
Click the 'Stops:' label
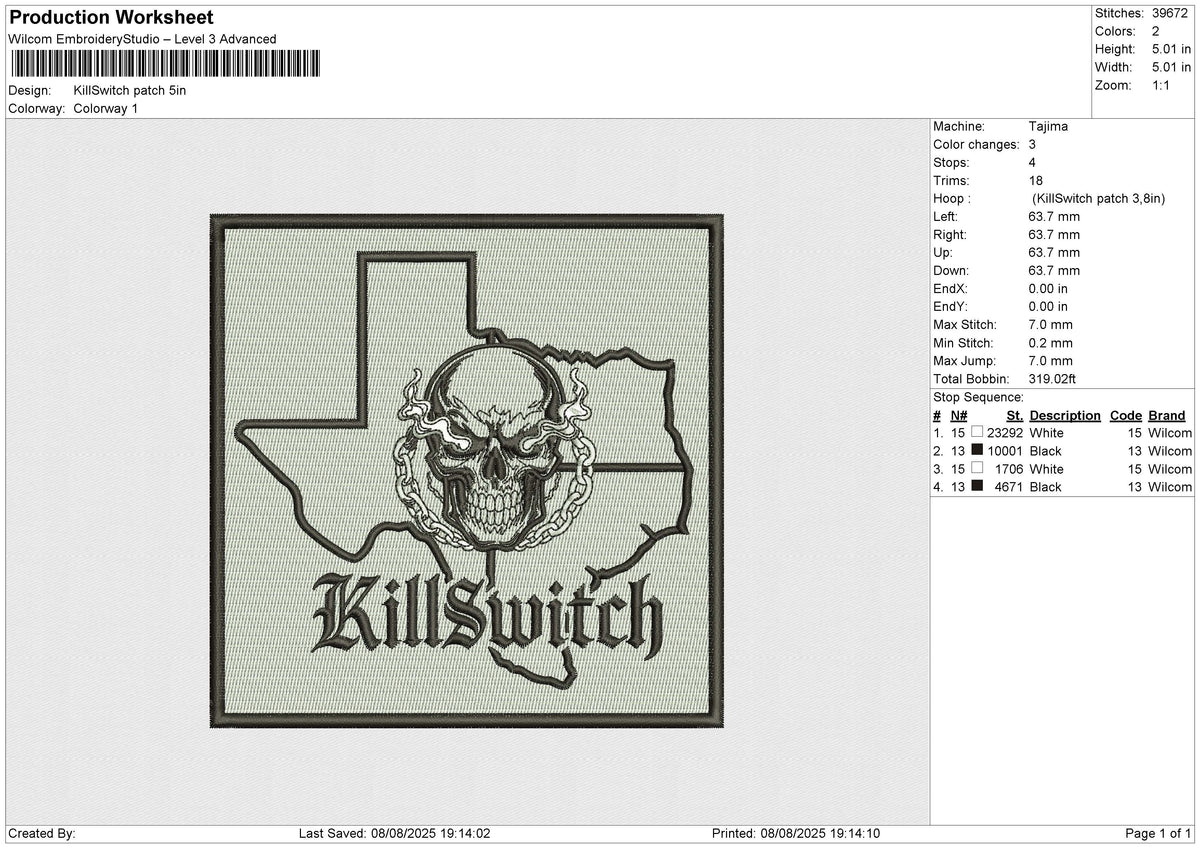coord(951,163)
